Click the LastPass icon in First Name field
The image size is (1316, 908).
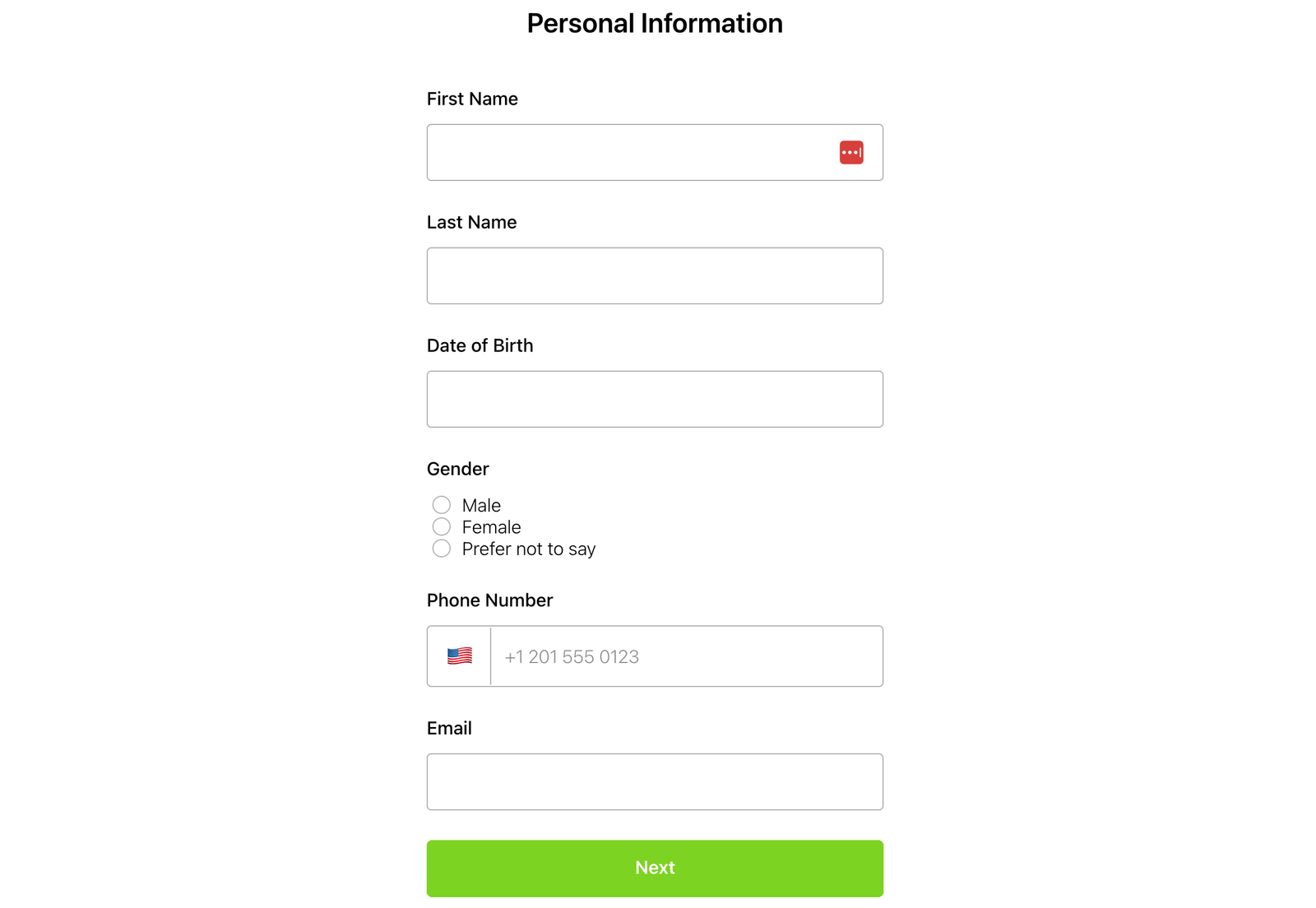pos(850,152)
